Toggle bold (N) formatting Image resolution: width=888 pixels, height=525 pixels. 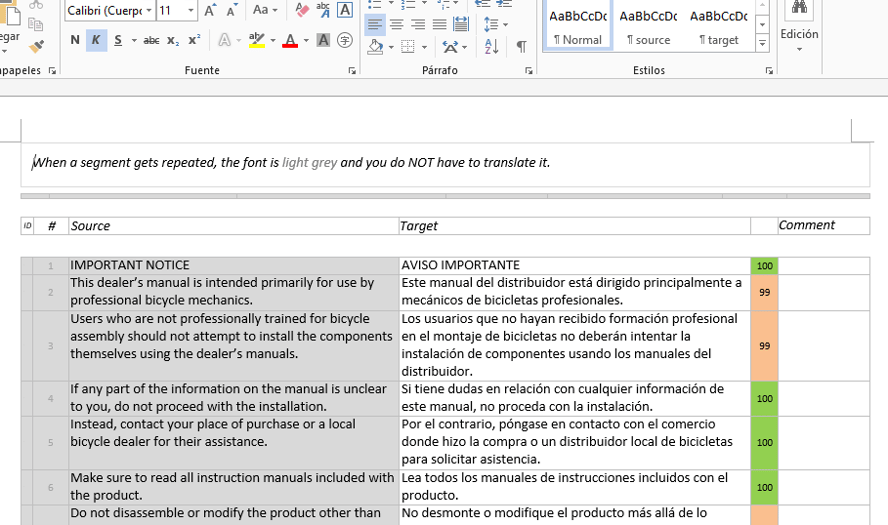[75, 40]
